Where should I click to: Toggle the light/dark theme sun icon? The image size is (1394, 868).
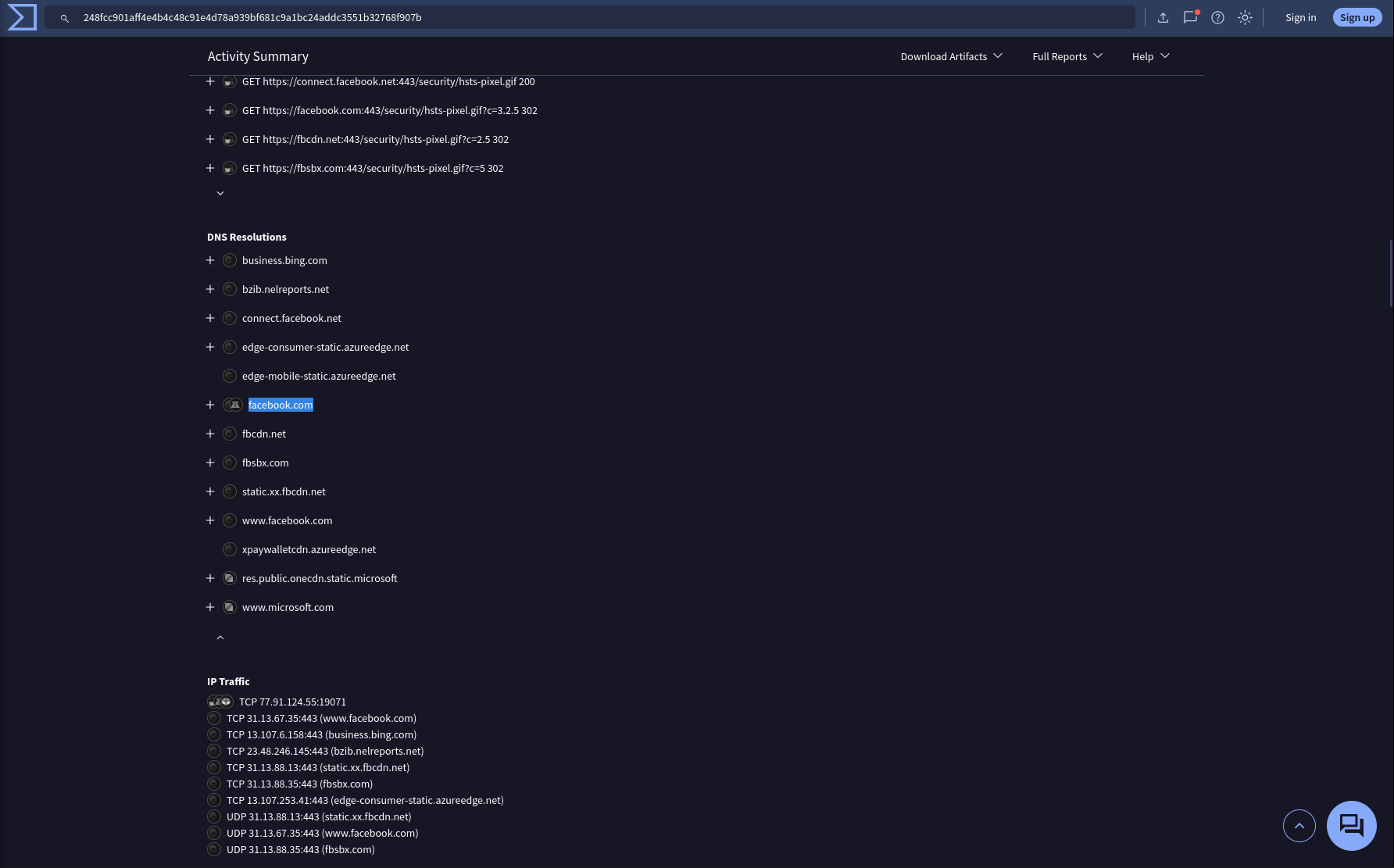1245,17
